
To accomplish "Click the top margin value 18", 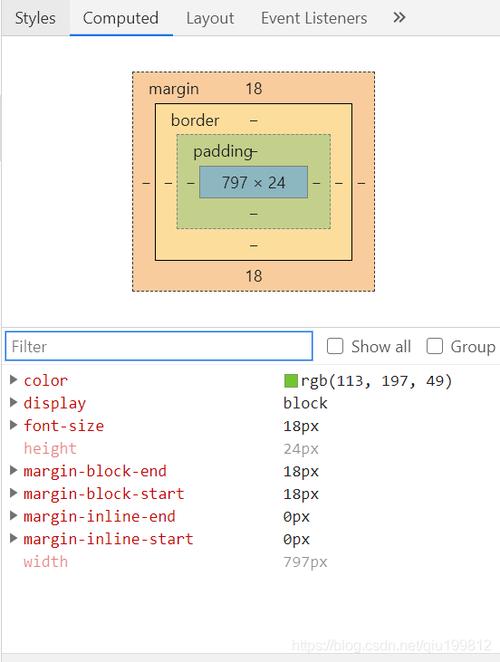I will (254, 89).
